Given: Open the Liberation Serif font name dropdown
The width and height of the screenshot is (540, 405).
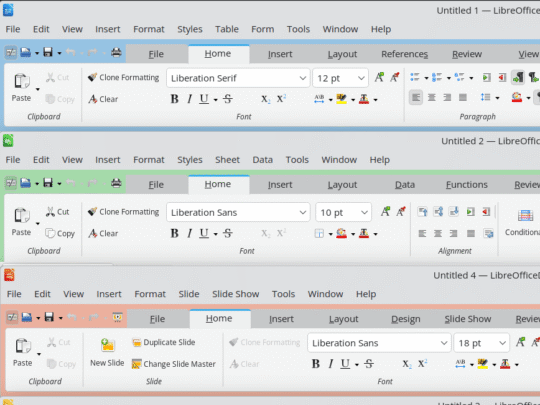Looking at the screenshot, I should [303, 78].
